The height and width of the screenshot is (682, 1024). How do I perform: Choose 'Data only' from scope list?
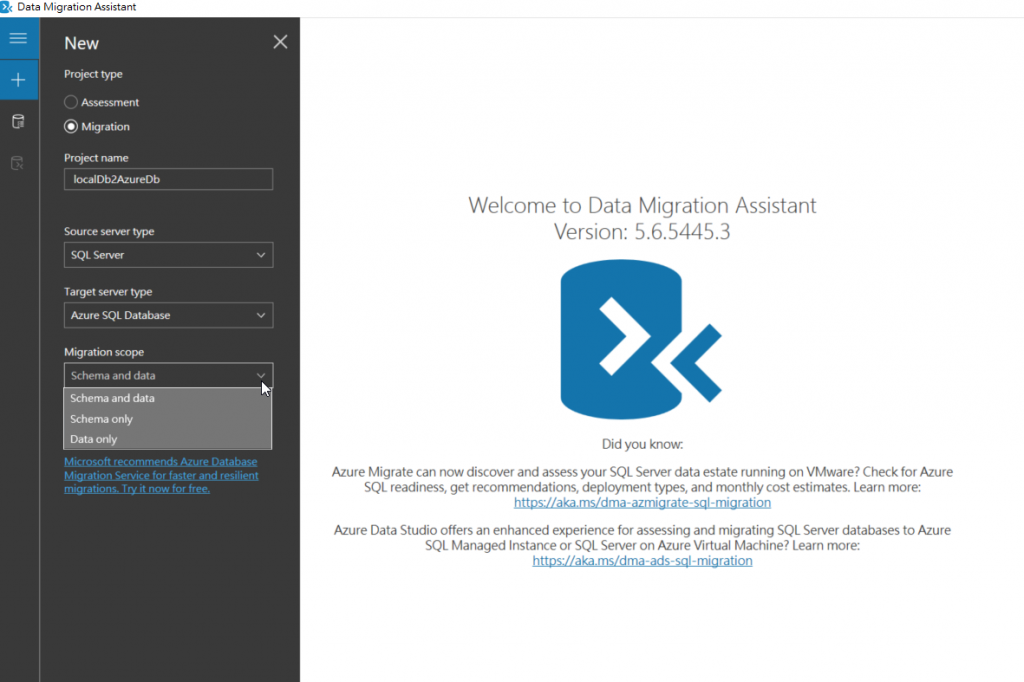click(x=167, y=439)
